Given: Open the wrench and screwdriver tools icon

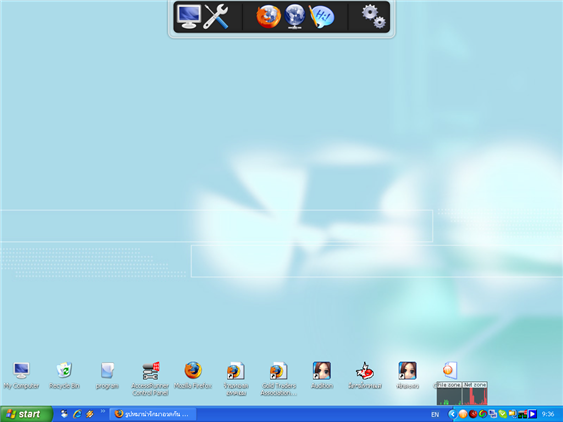Looking at the screenshot, I should pos(215,17).
